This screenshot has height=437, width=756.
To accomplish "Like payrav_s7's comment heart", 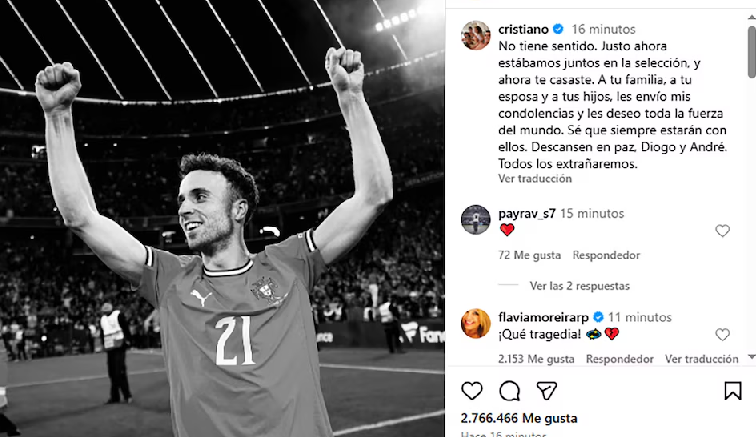I will tap(722, 231).
